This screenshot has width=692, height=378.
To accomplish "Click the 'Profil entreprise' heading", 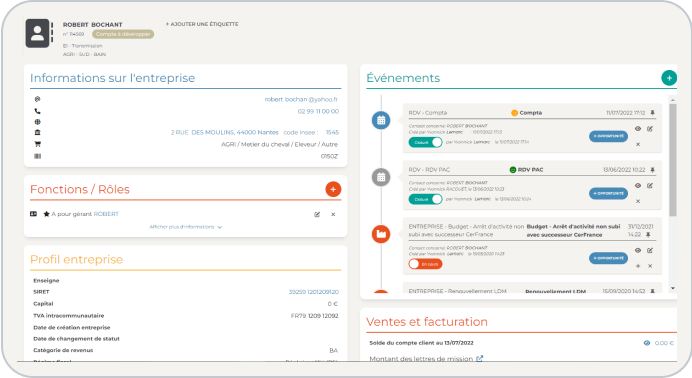I will click(x=76, y=259).
